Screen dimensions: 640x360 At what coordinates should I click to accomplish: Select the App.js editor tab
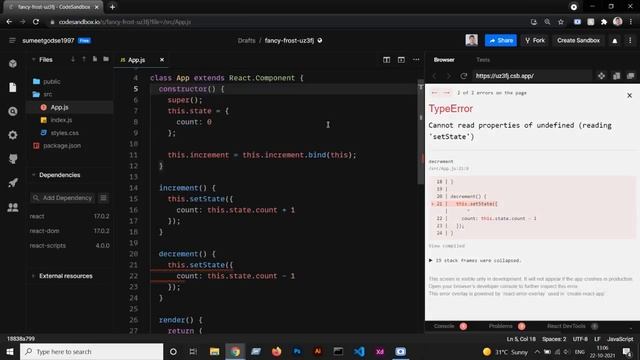tap(136, 60)
